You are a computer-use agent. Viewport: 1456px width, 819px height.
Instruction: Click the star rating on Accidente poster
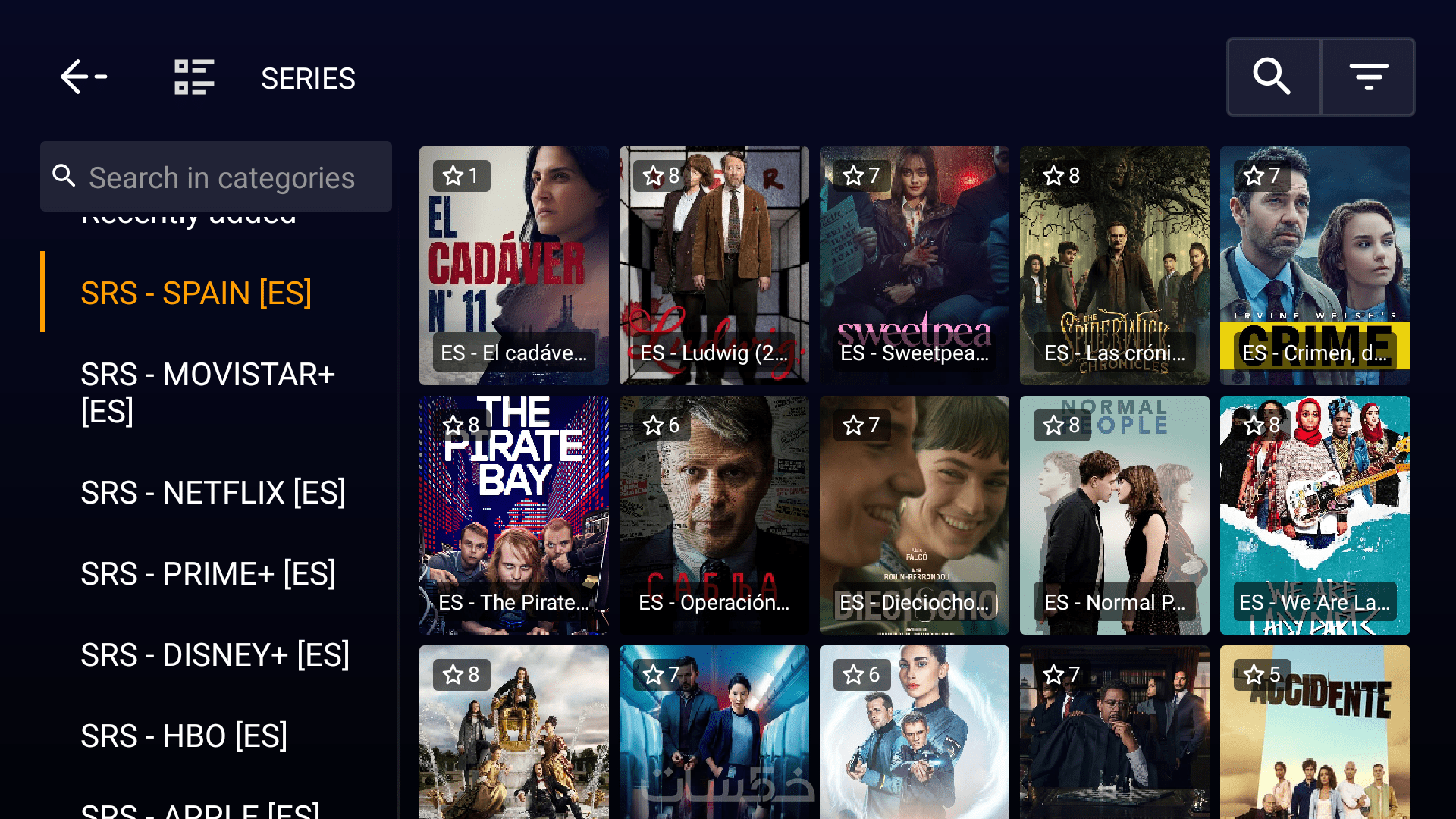tap(1262, 675)
